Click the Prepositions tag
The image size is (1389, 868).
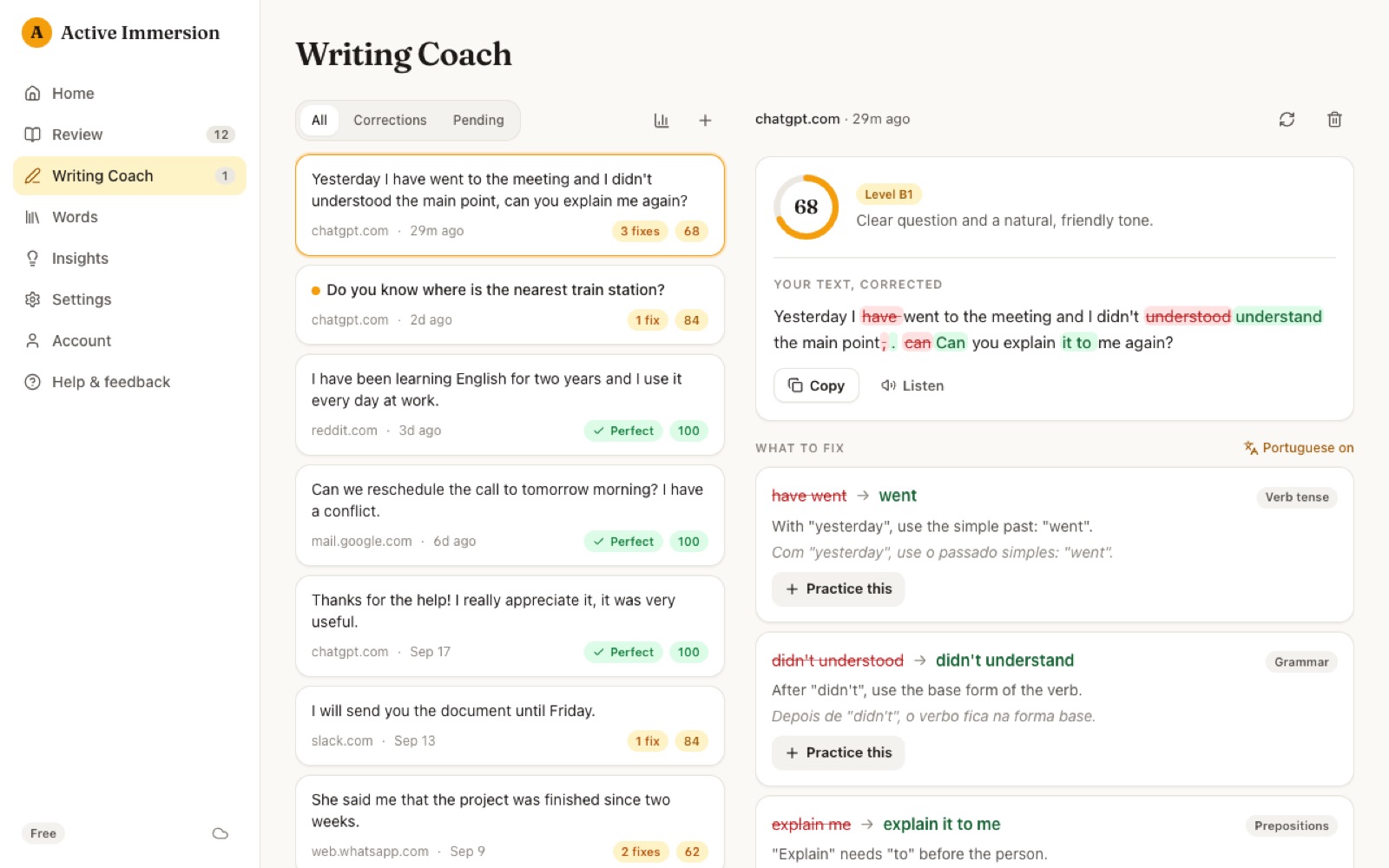pos(1292,826)
